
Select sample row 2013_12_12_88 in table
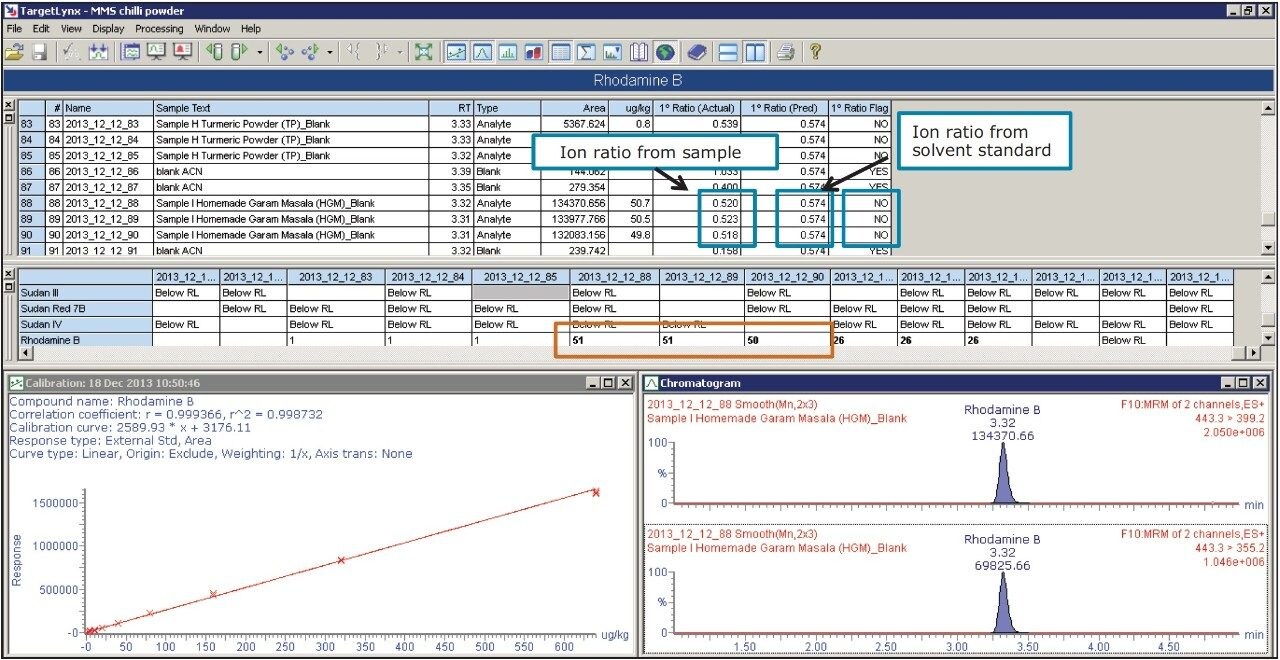[x=102, y=203]
